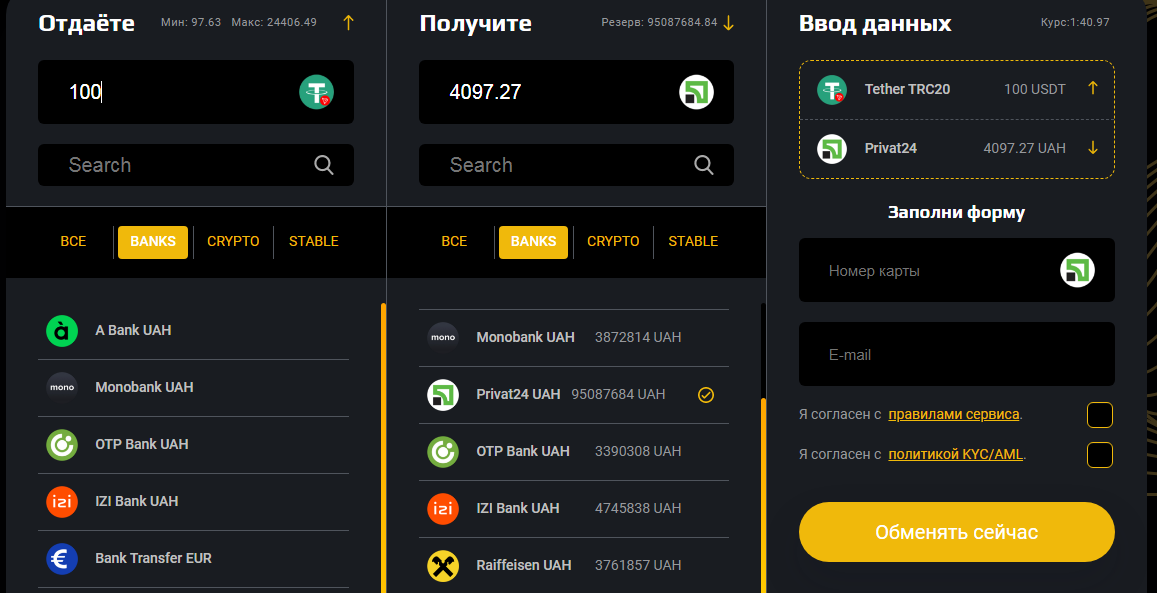Click the Privat24 icon in the card number field
The width and height of the screenshot is (1157, 593).
pos(1077,270)
